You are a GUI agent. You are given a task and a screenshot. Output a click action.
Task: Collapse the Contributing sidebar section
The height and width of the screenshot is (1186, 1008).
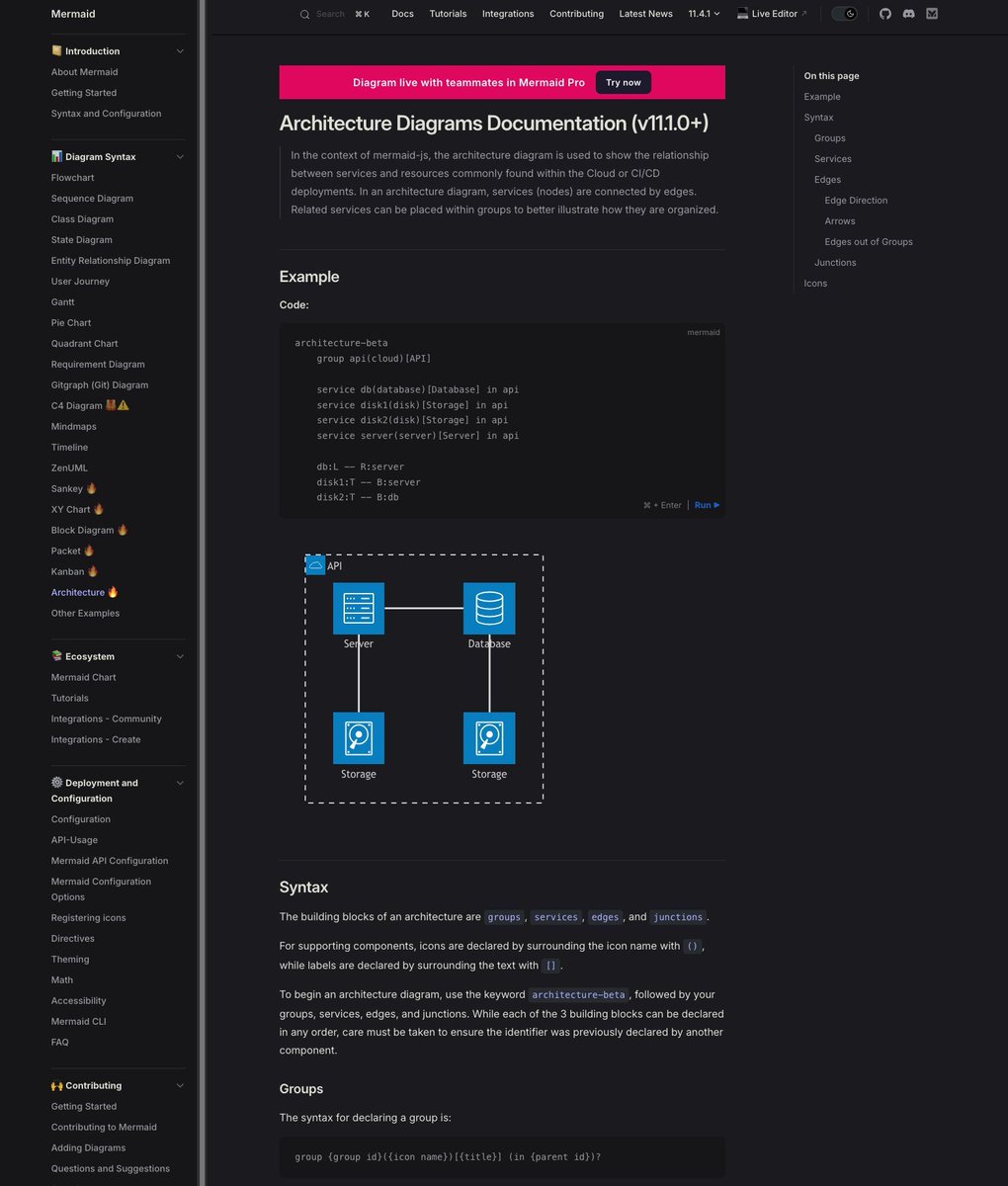[180, 1085]
